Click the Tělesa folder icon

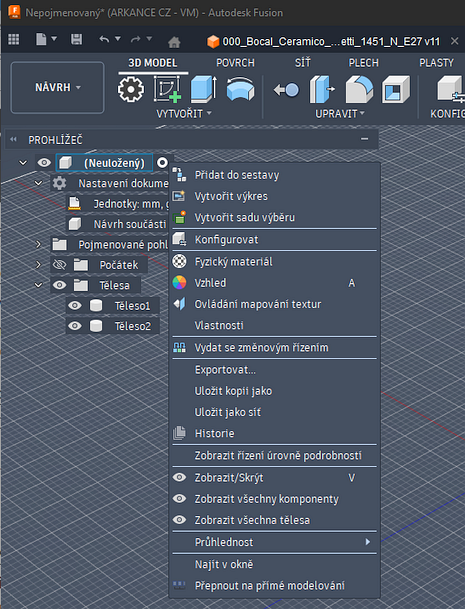81,285
